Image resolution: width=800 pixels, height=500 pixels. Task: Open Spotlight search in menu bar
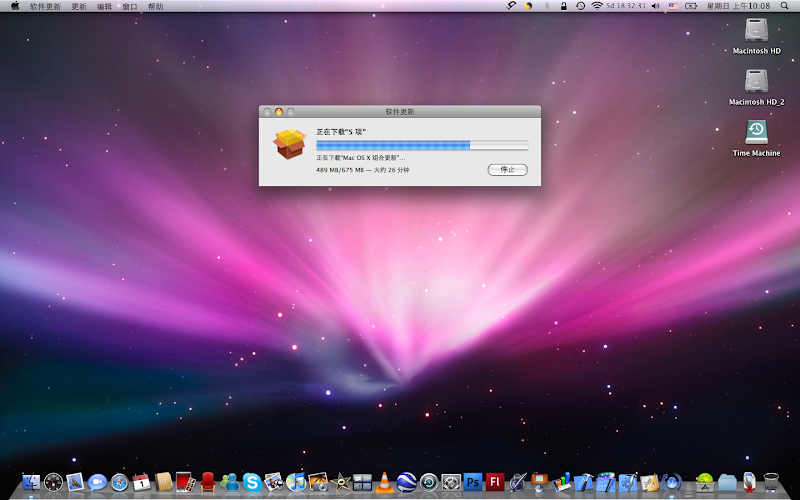click(x=784, y=6)
